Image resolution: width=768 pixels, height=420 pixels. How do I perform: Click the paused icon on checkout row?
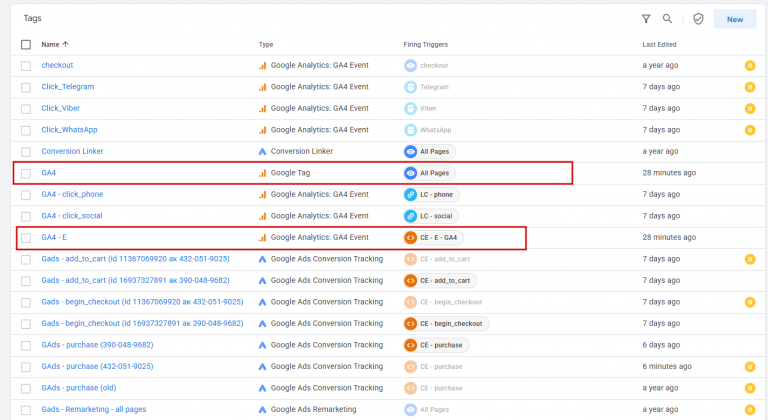(x=749, y=65)
